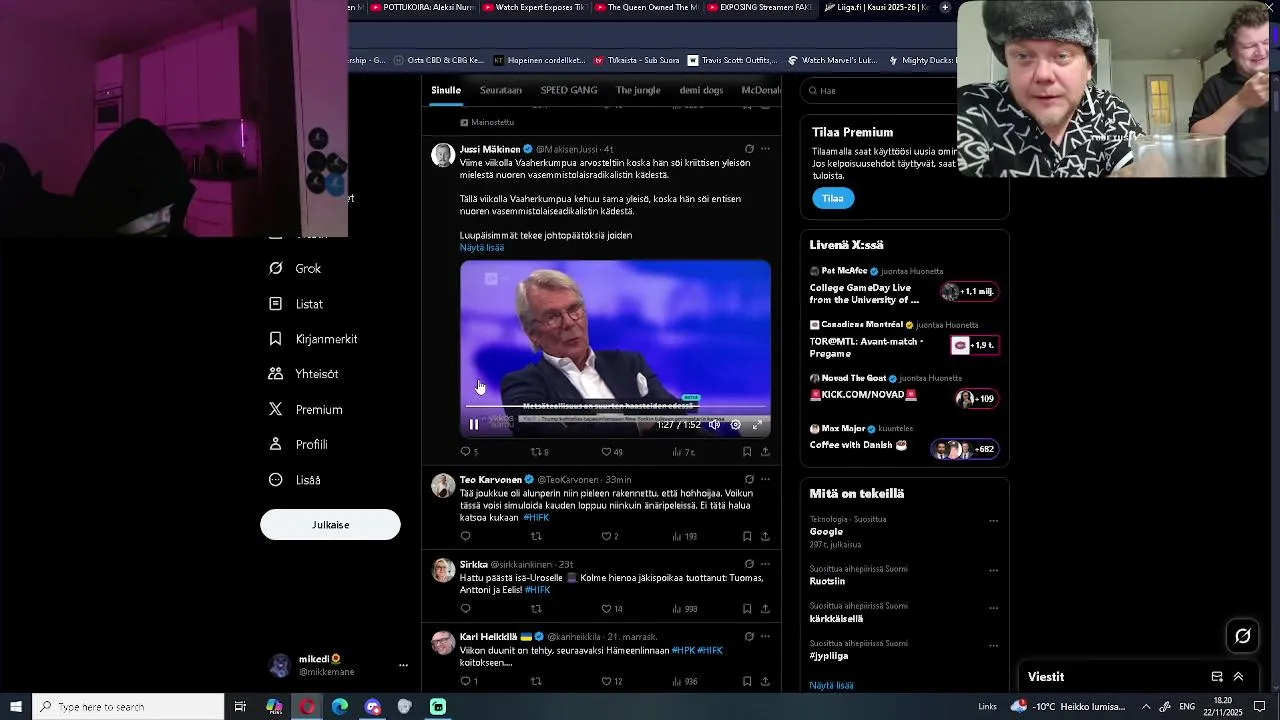Seek on the video progress bar
Viewport: 1280px width, 720px height.
pos(616,408)
